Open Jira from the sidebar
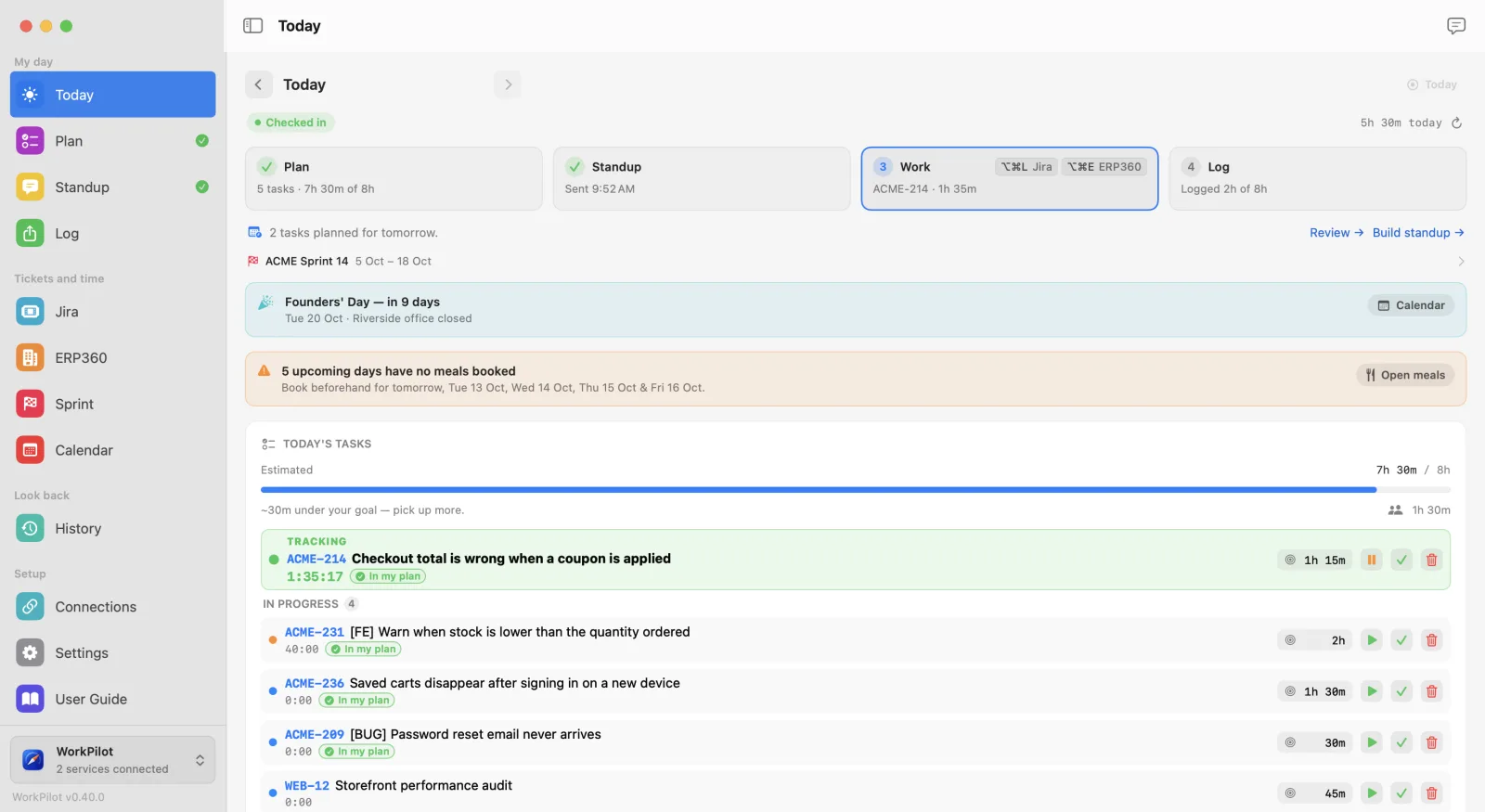 (x=112, y=312)
